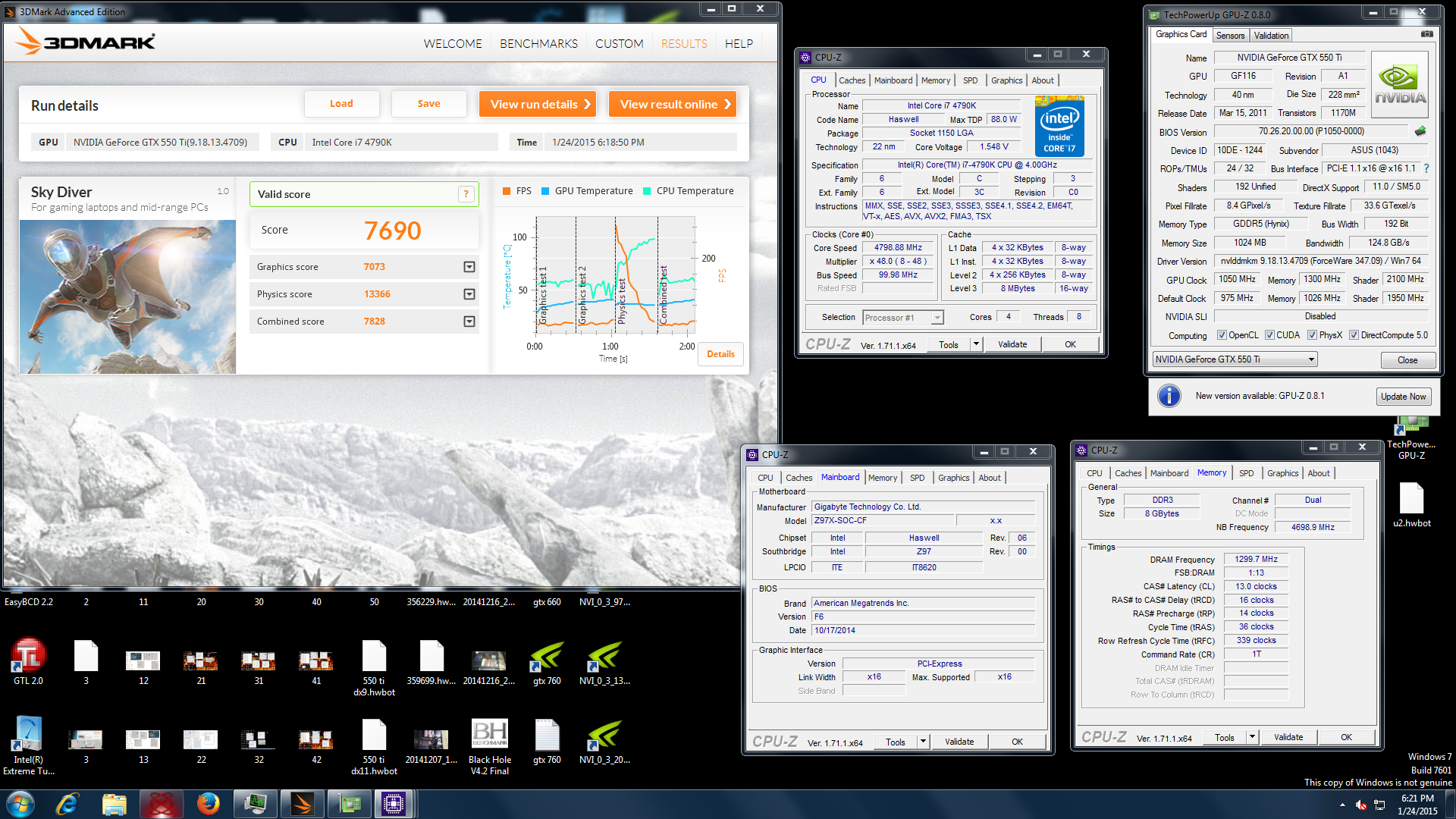Click the orange FPS legend swatch
1456x819 pixels.
click(507, 191)
